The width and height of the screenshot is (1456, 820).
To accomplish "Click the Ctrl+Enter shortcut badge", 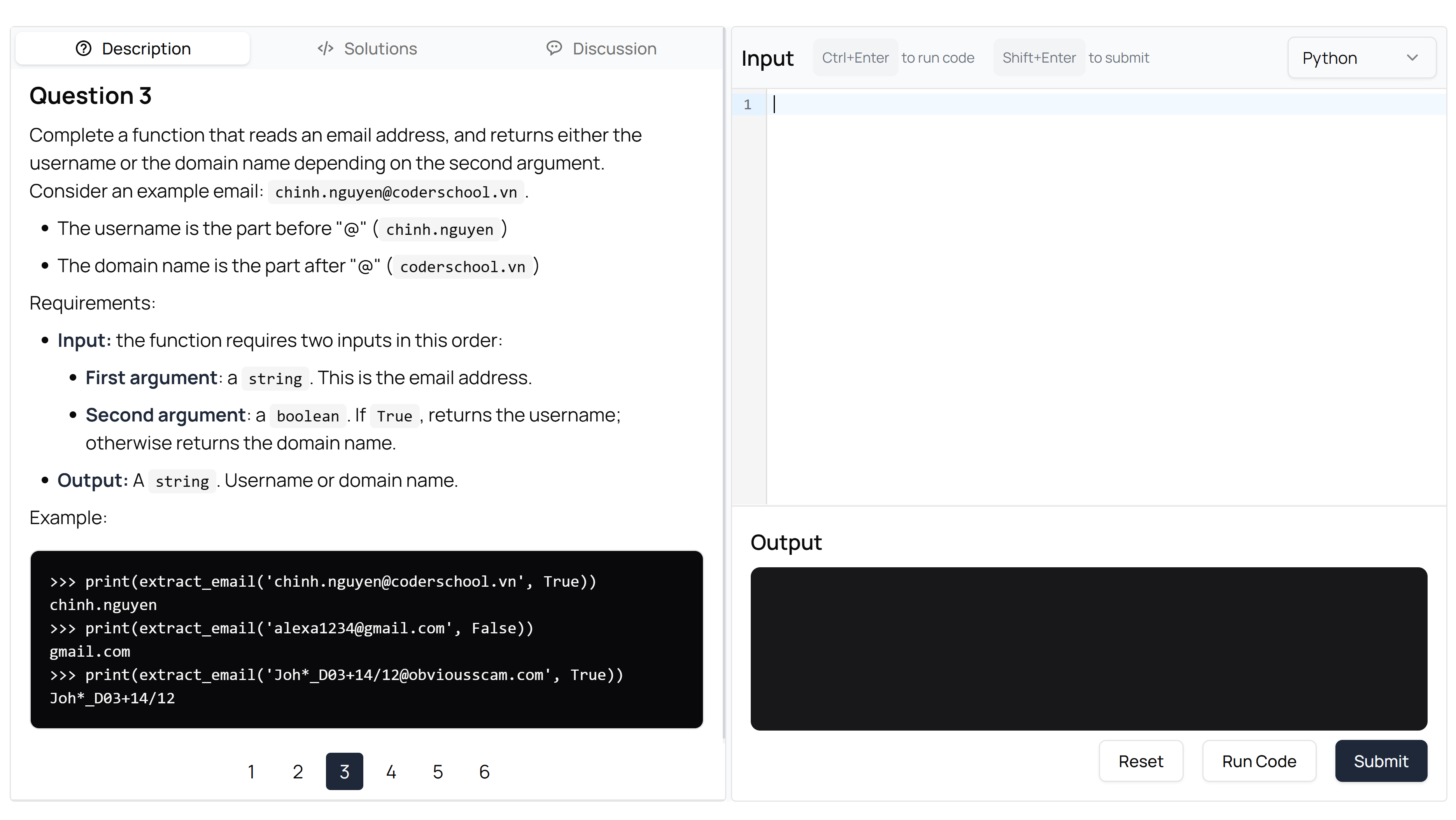I will coord(855,58).
